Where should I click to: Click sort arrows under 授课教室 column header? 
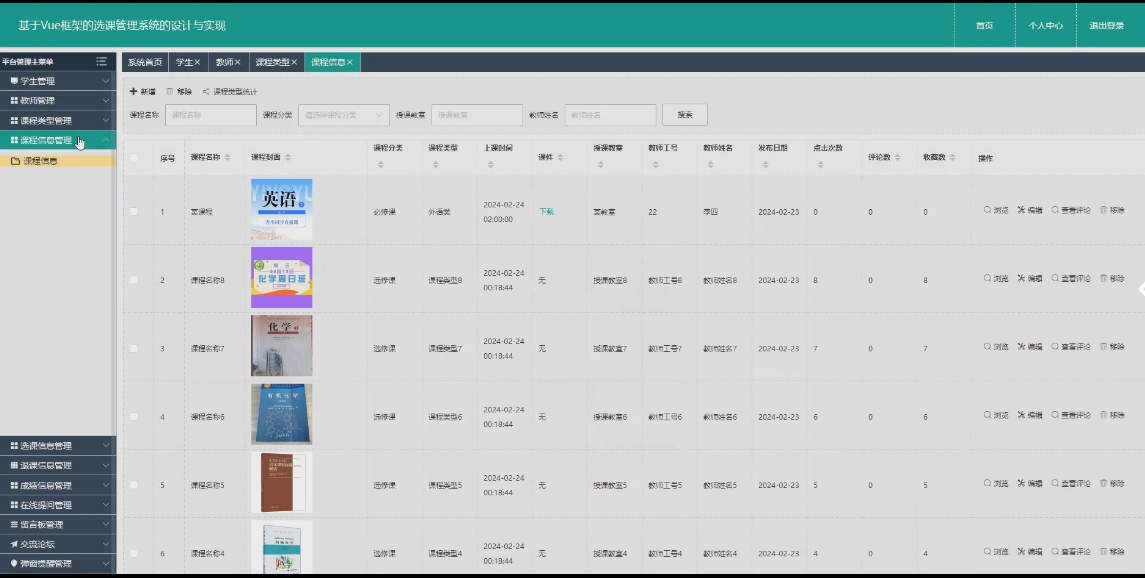[600, 165]
